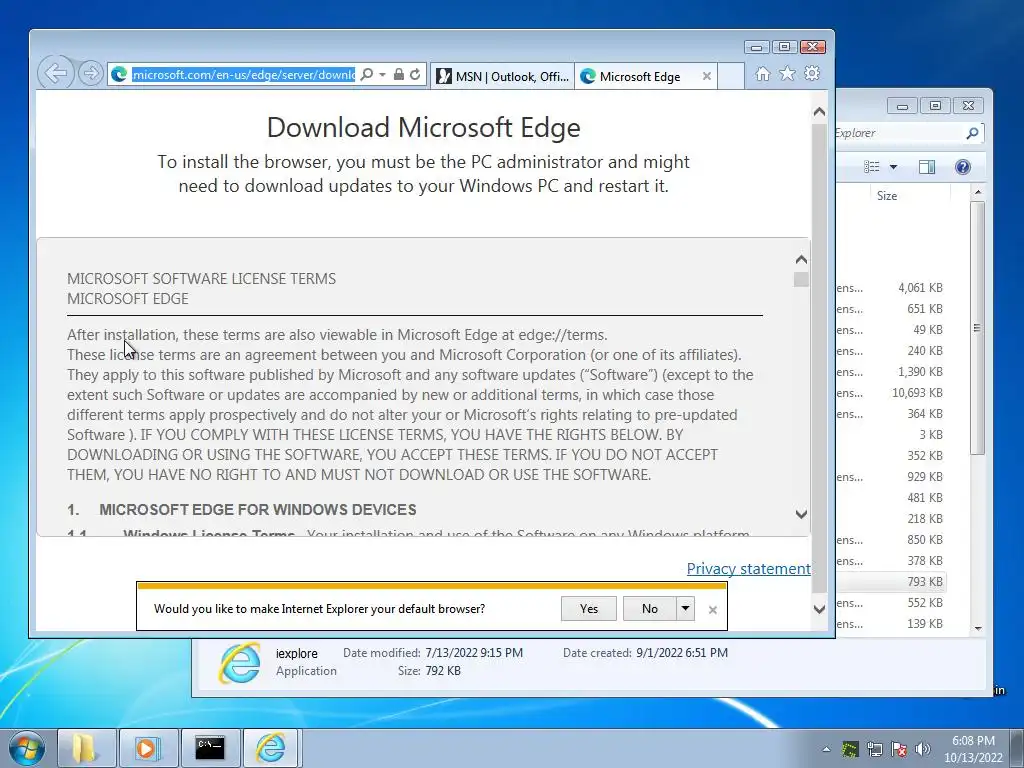Click the license terms scroll-down arrow

click(801, 515)
